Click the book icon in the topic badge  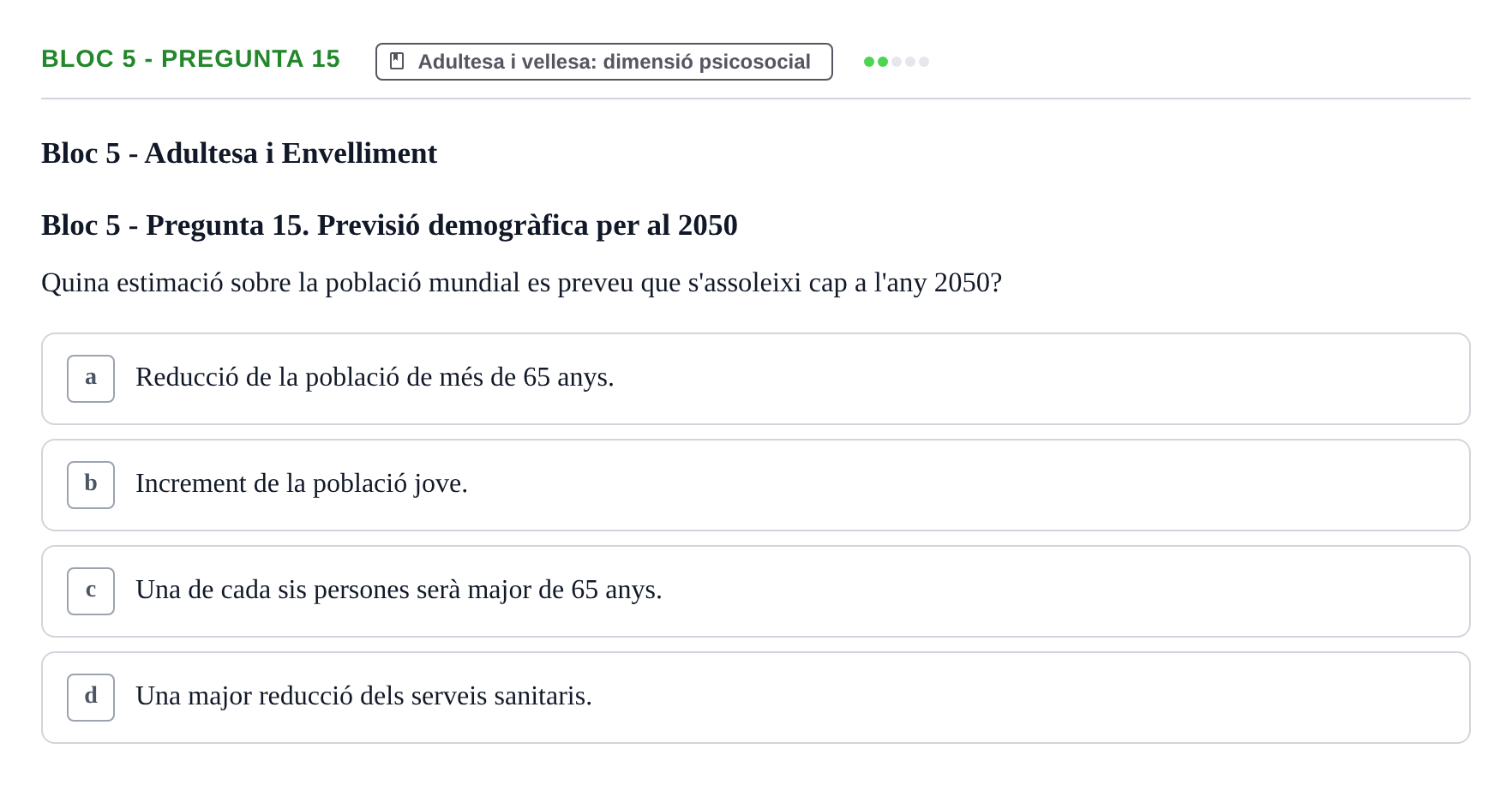point(397,61)
